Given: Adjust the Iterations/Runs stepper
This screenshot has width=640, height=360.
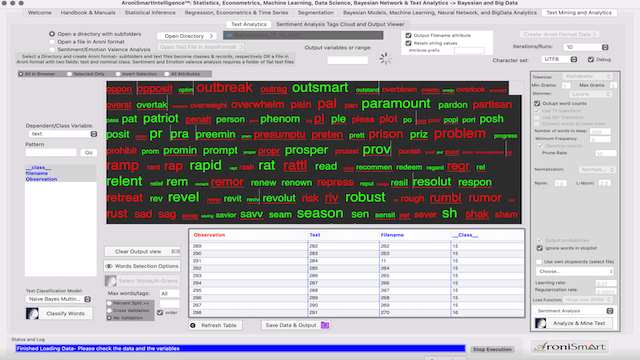Looking at the screenshot, I should pyautogui.click(x=605, y=47).
